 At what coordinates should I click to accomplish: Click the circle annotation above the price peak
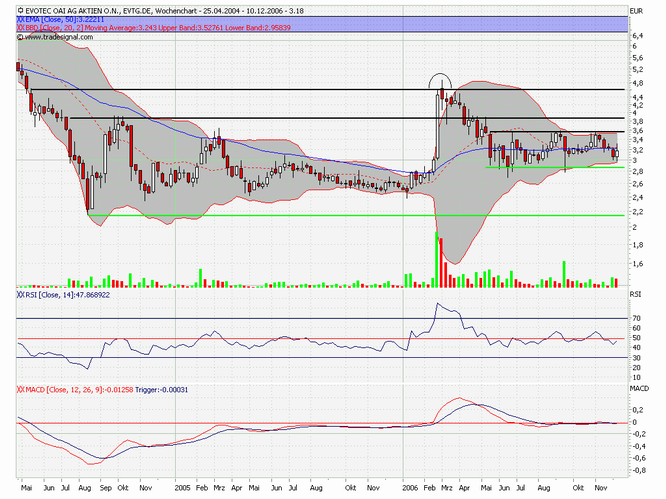(440, 82)
